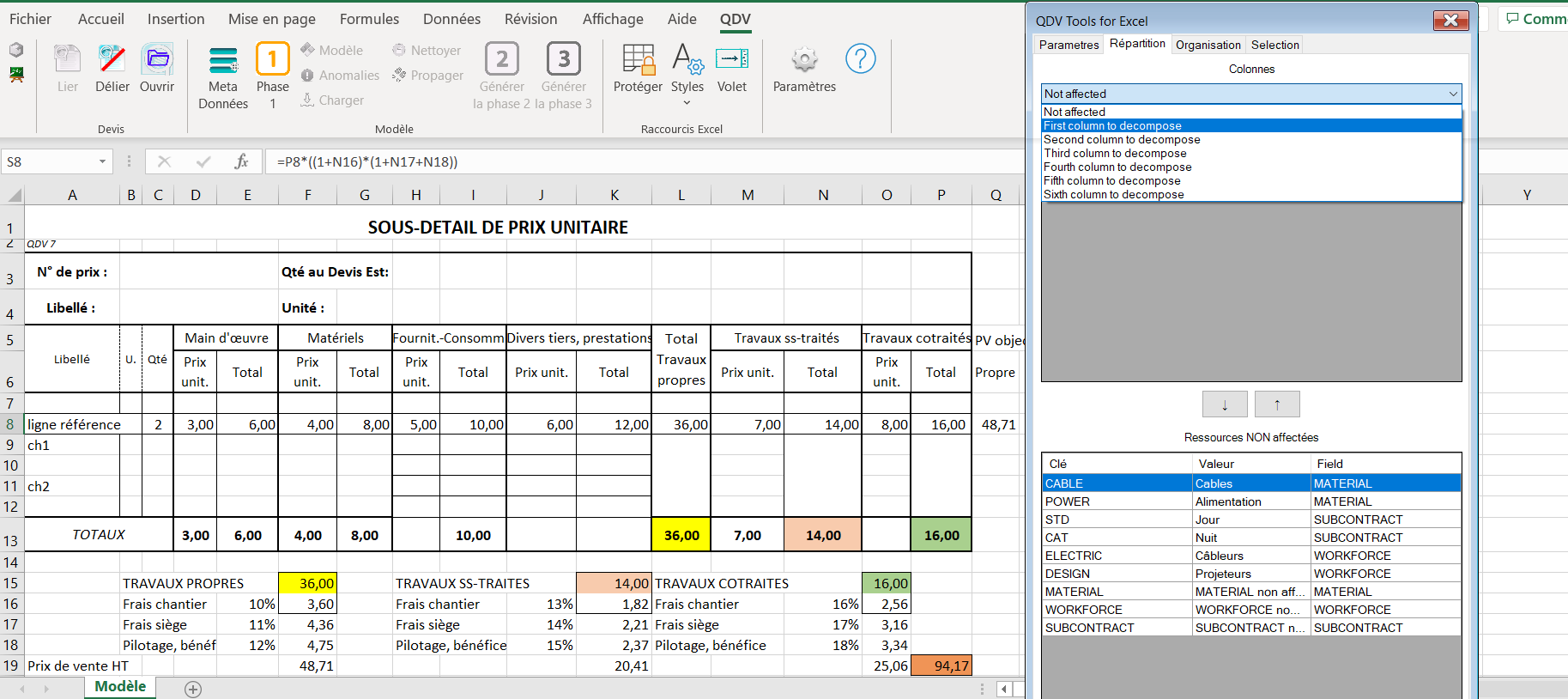Screen dimensions: 1568x699
Task: Open the Comm comments button
Action: tap(1535, 19)
